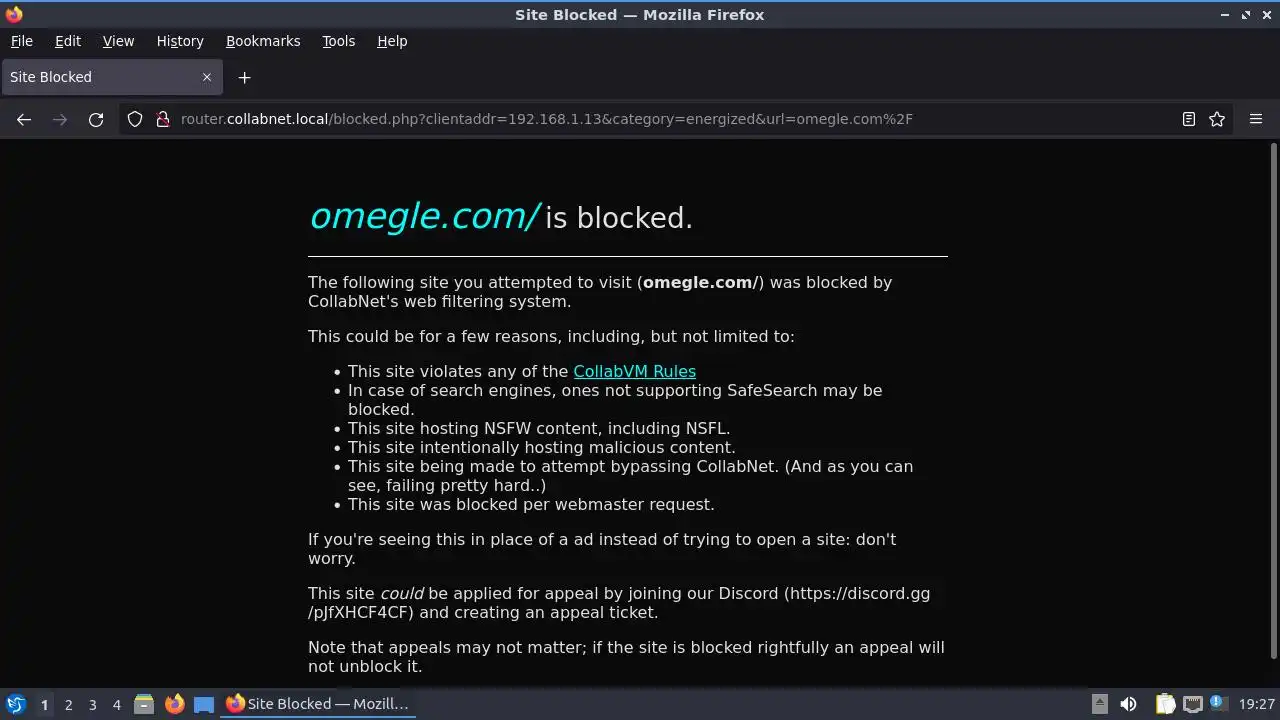Open clipboard manager tray icon

click(1165, 704)
